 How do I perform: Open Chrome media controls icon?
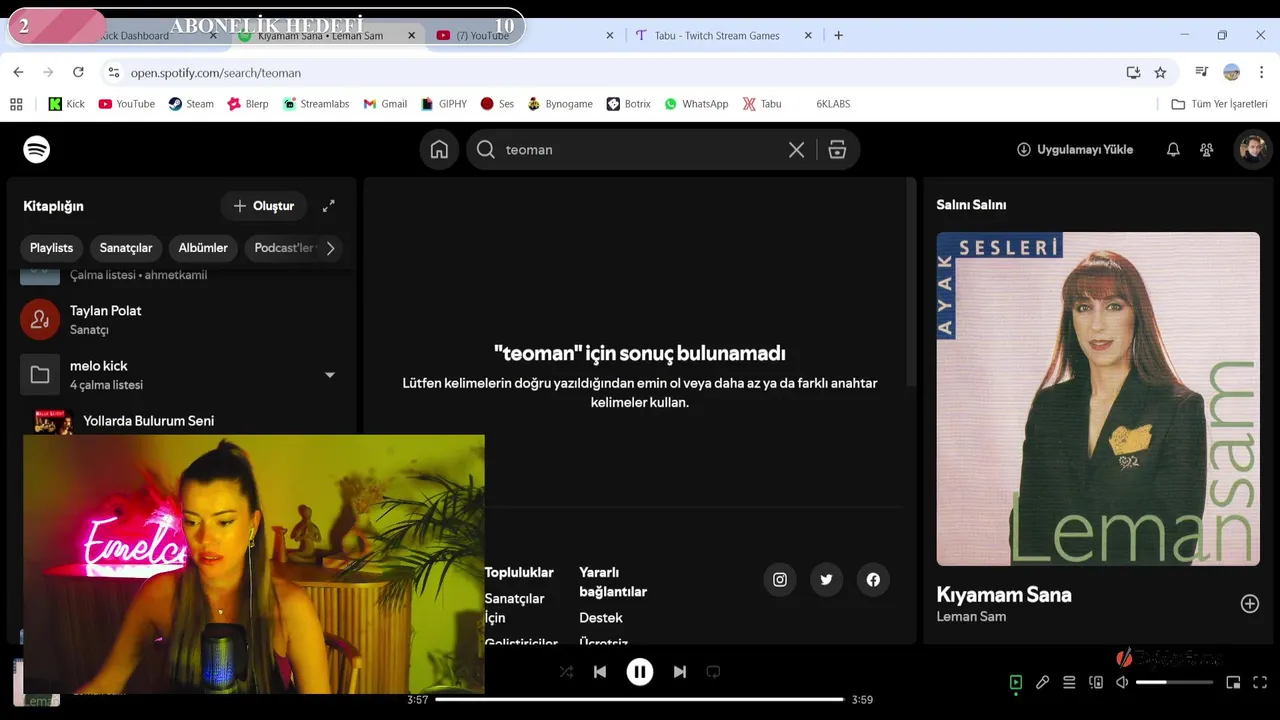(x=1201, y=72)
